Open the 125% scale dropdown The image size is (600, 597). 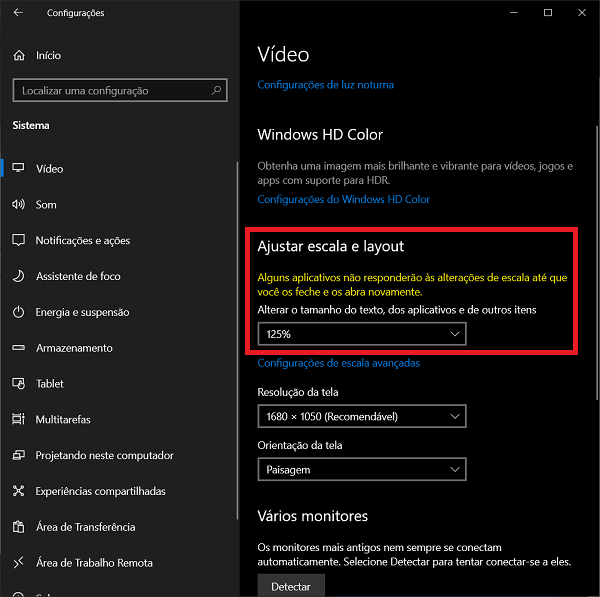[x=362, y=334]
